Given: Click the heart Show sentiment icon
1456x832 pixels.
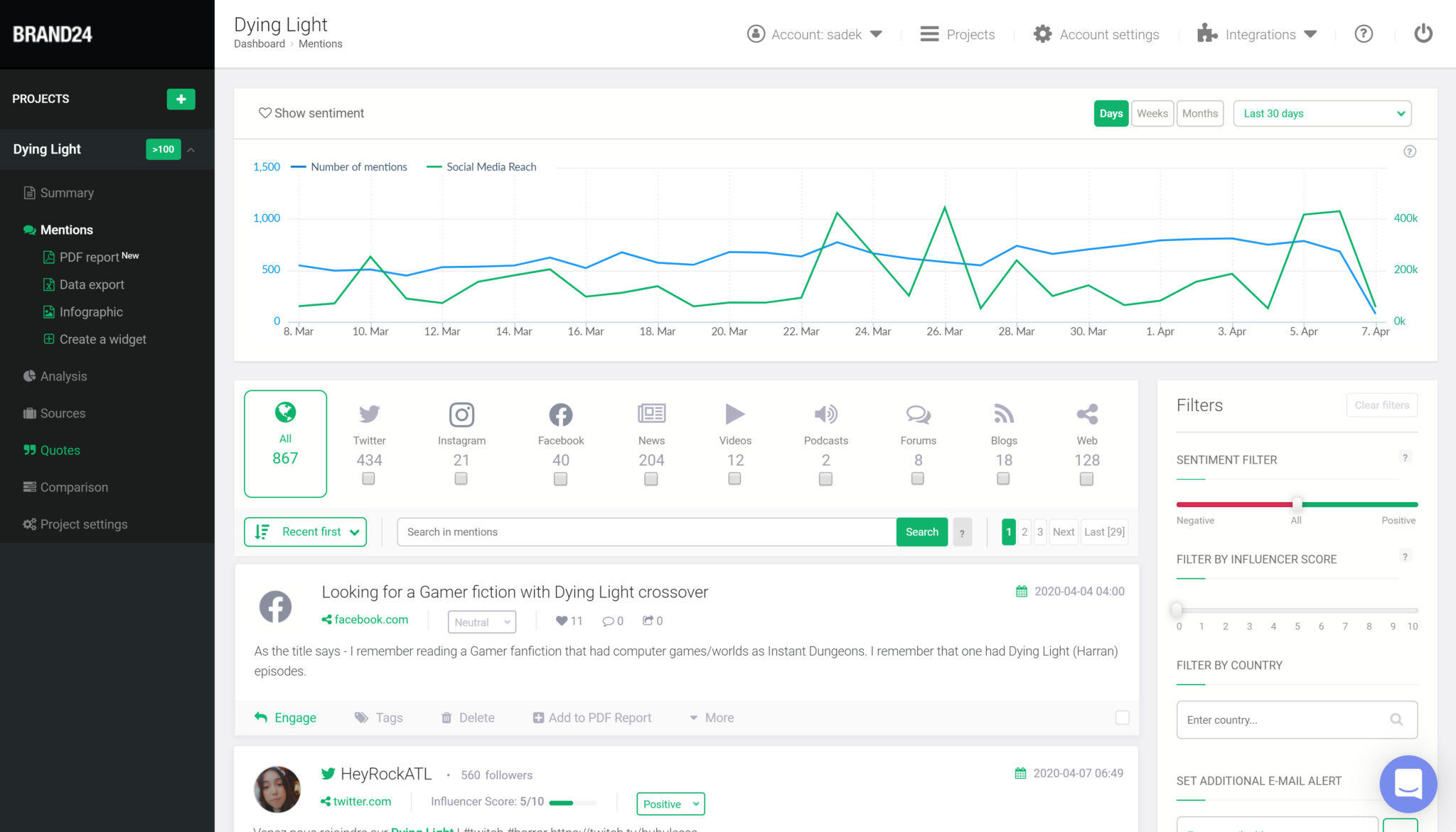Looking at the screenshot, I should point(264,113).
